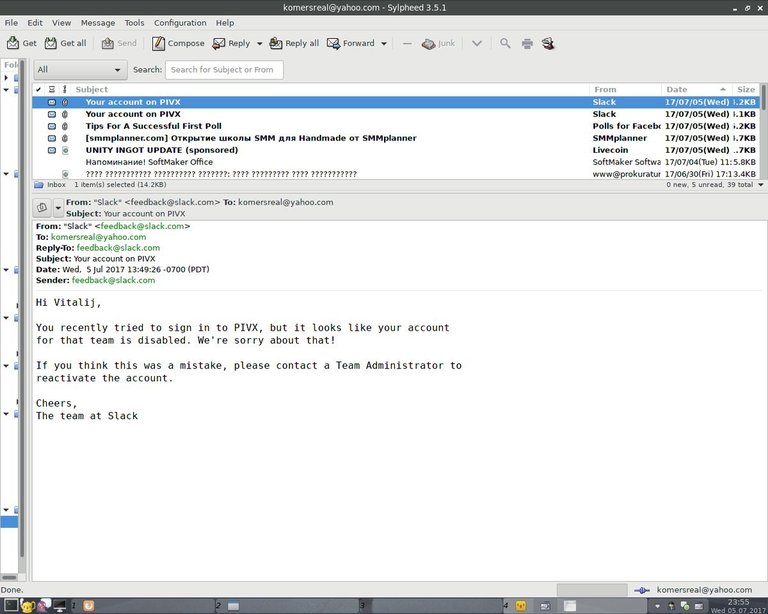
Task: Switch to workspace 1 orange app icon
Action: pyautogui.click(x=89, y=606)
